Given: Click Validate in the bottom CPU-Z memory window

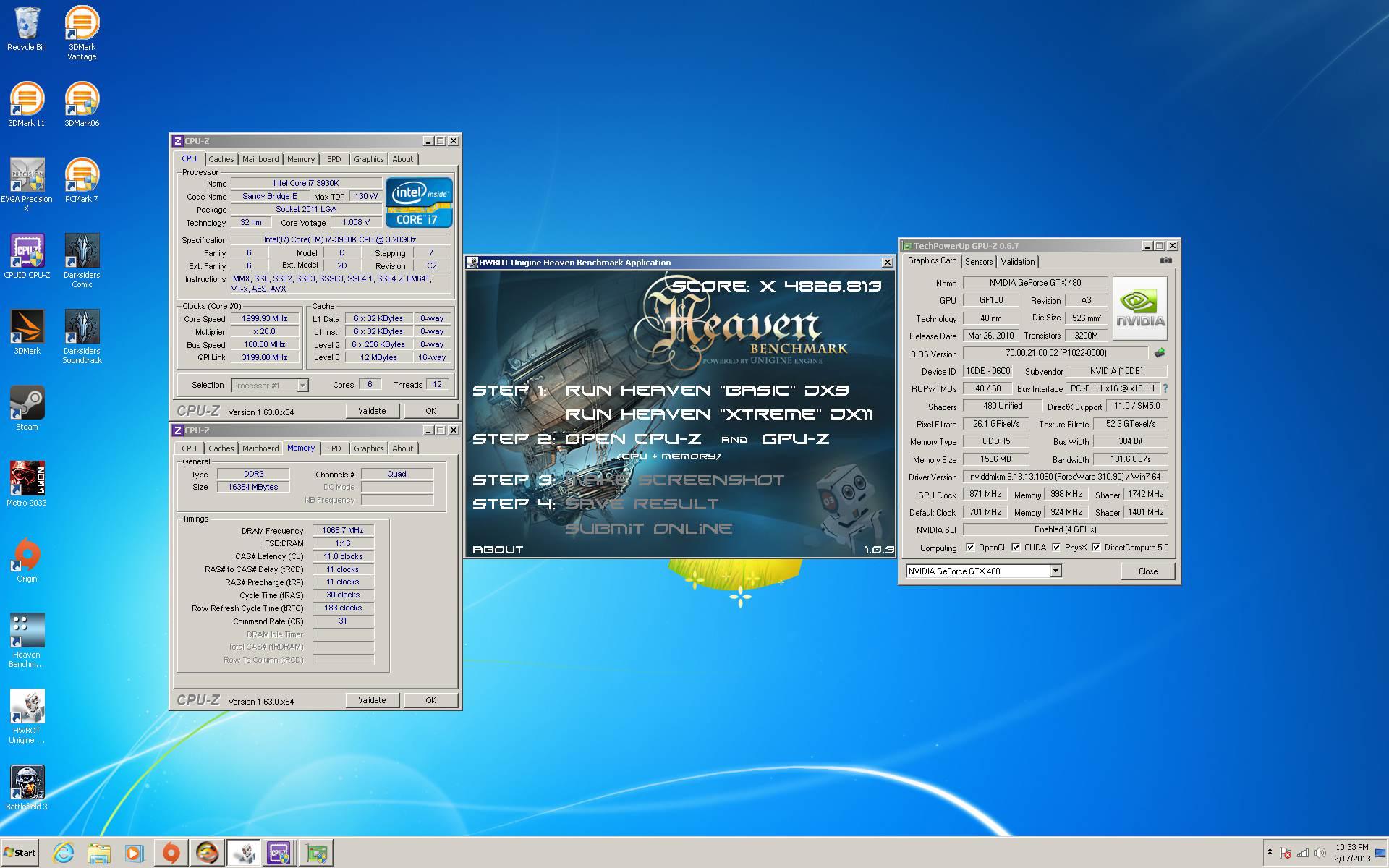Looking at the screenshot, I should (x=372, y=700).
